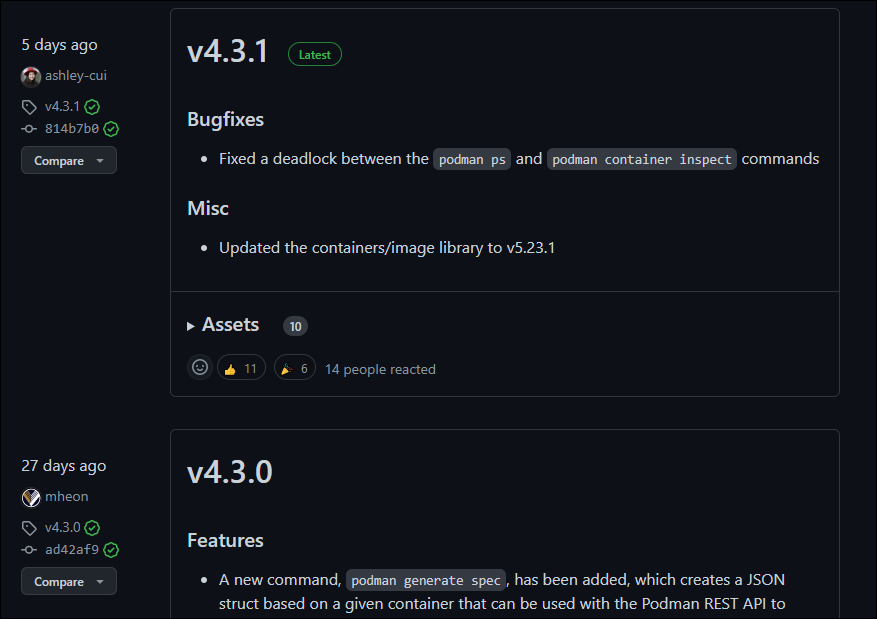
Task: Open the Compare dropdown for v4.3.0
Action: pos(69,581)
